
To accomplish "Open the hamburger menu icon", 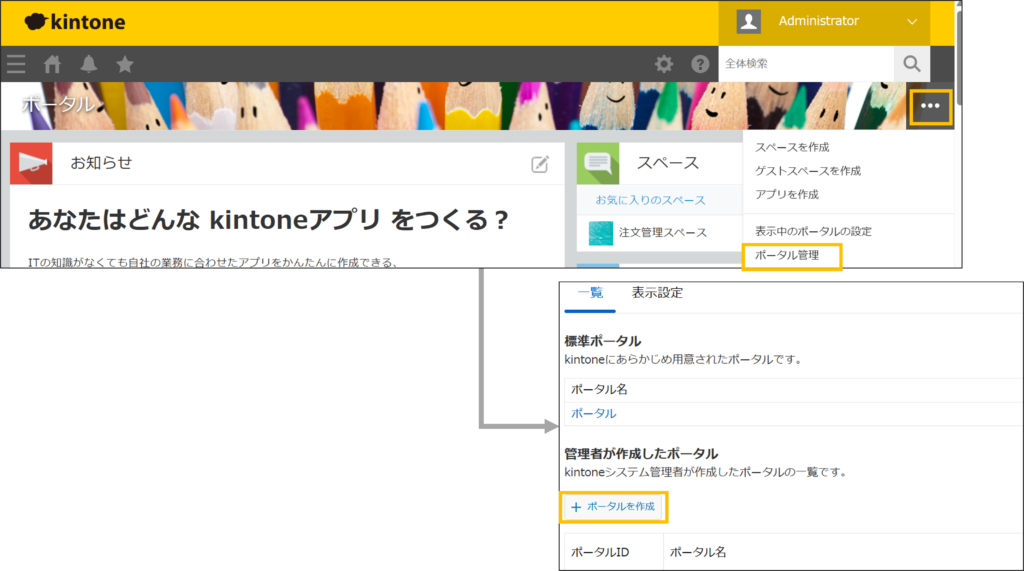I will (16, 64).
